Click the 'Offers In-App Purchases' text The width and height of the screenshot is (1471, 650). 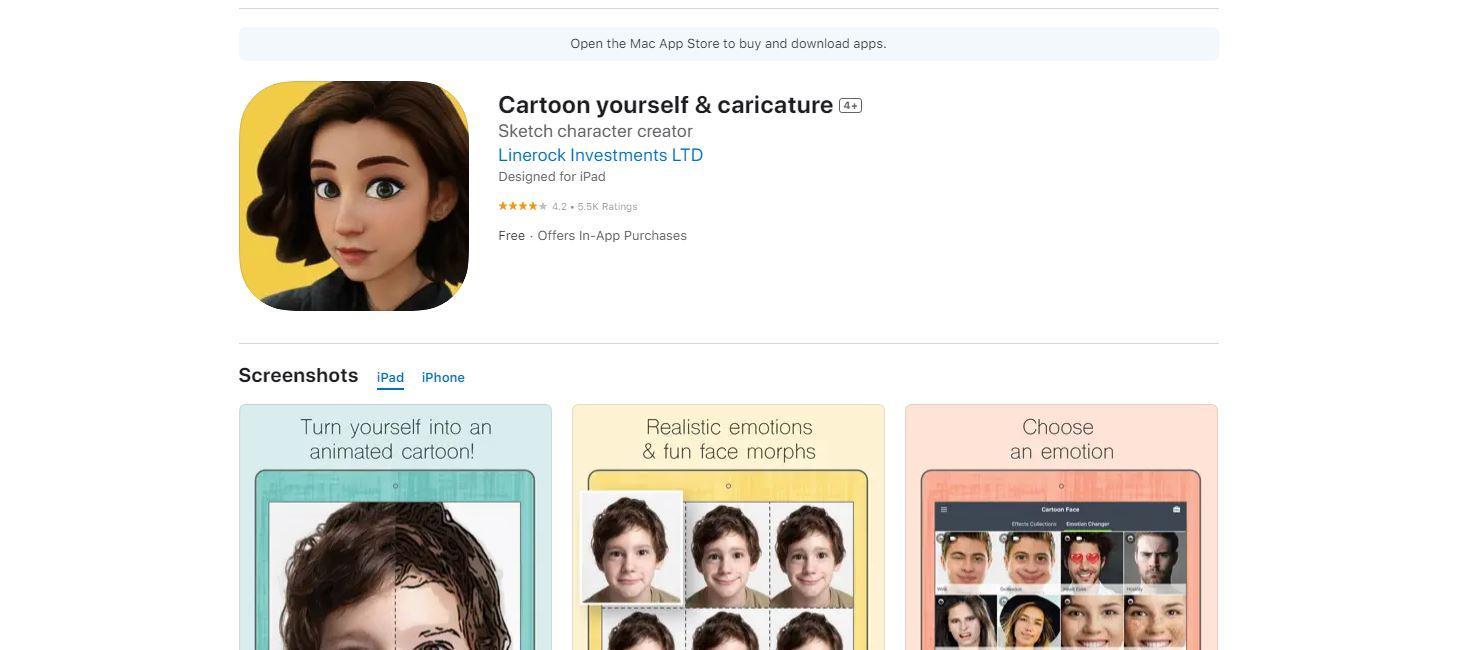612,236
